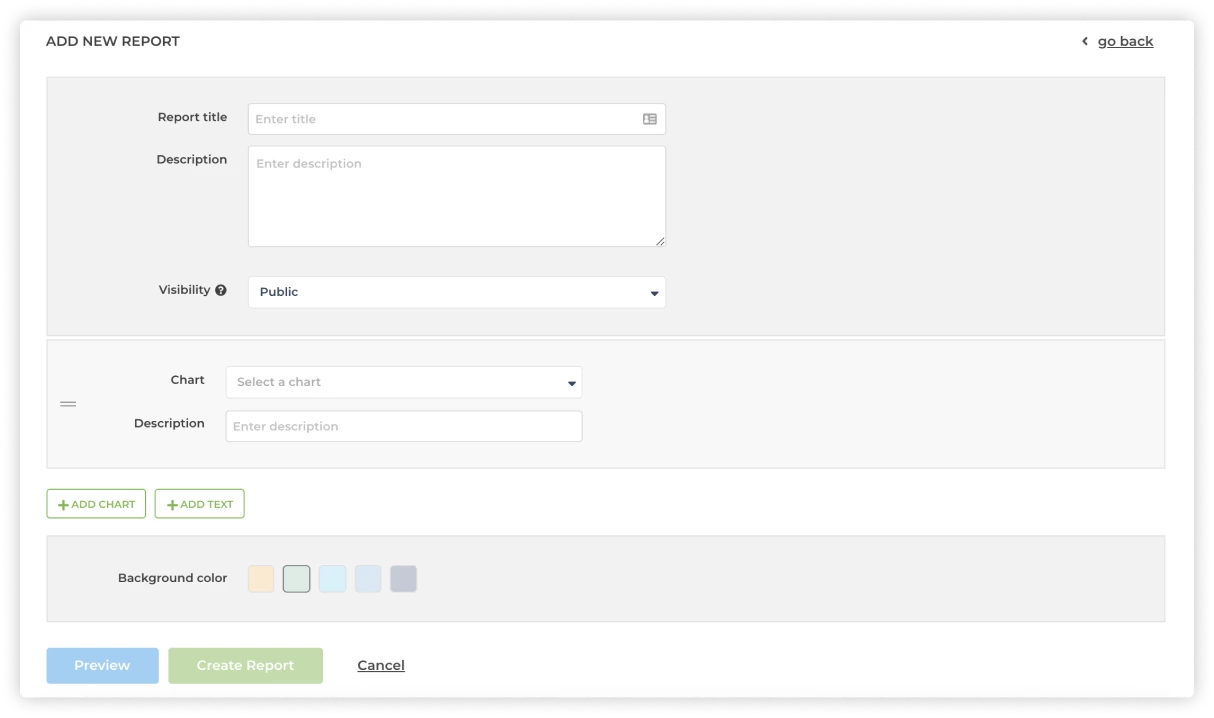Screen dimensions: 1214x718
Task: Focus the Report title input field
Action: (457, 119)
